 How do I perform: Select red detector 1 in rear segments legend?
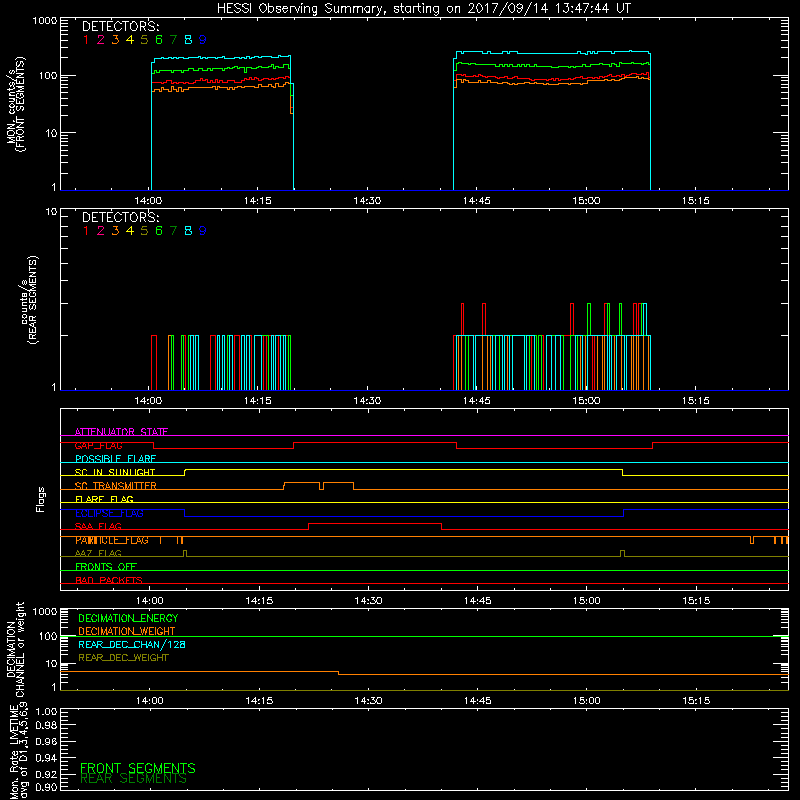(86, 231)
